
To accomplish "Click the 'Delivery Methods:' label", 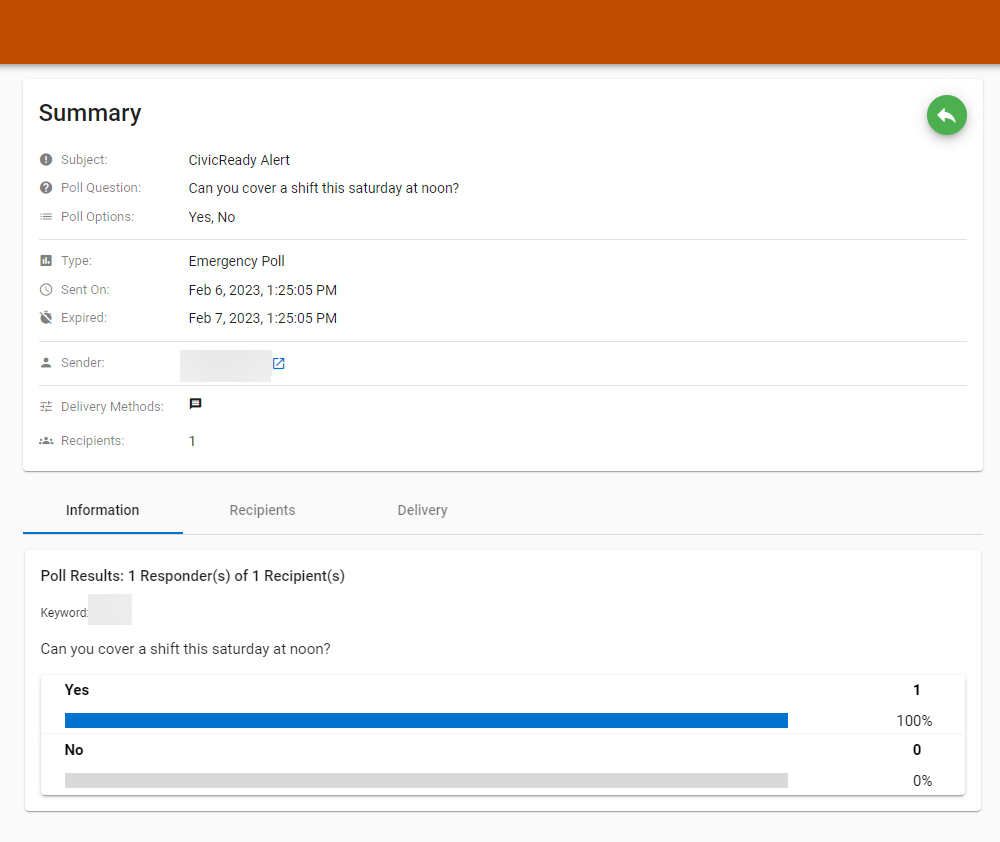I will pyautogui.click(x=112, y=406).
